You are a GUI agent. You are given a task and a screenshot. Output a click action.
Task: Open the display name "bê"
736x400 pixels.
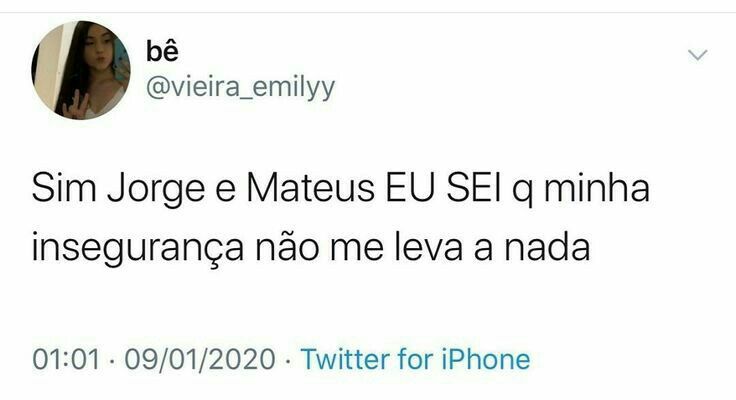161,52
